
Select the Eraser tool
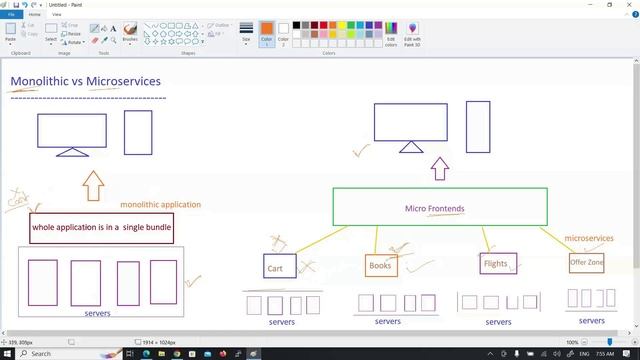[95, 40]
